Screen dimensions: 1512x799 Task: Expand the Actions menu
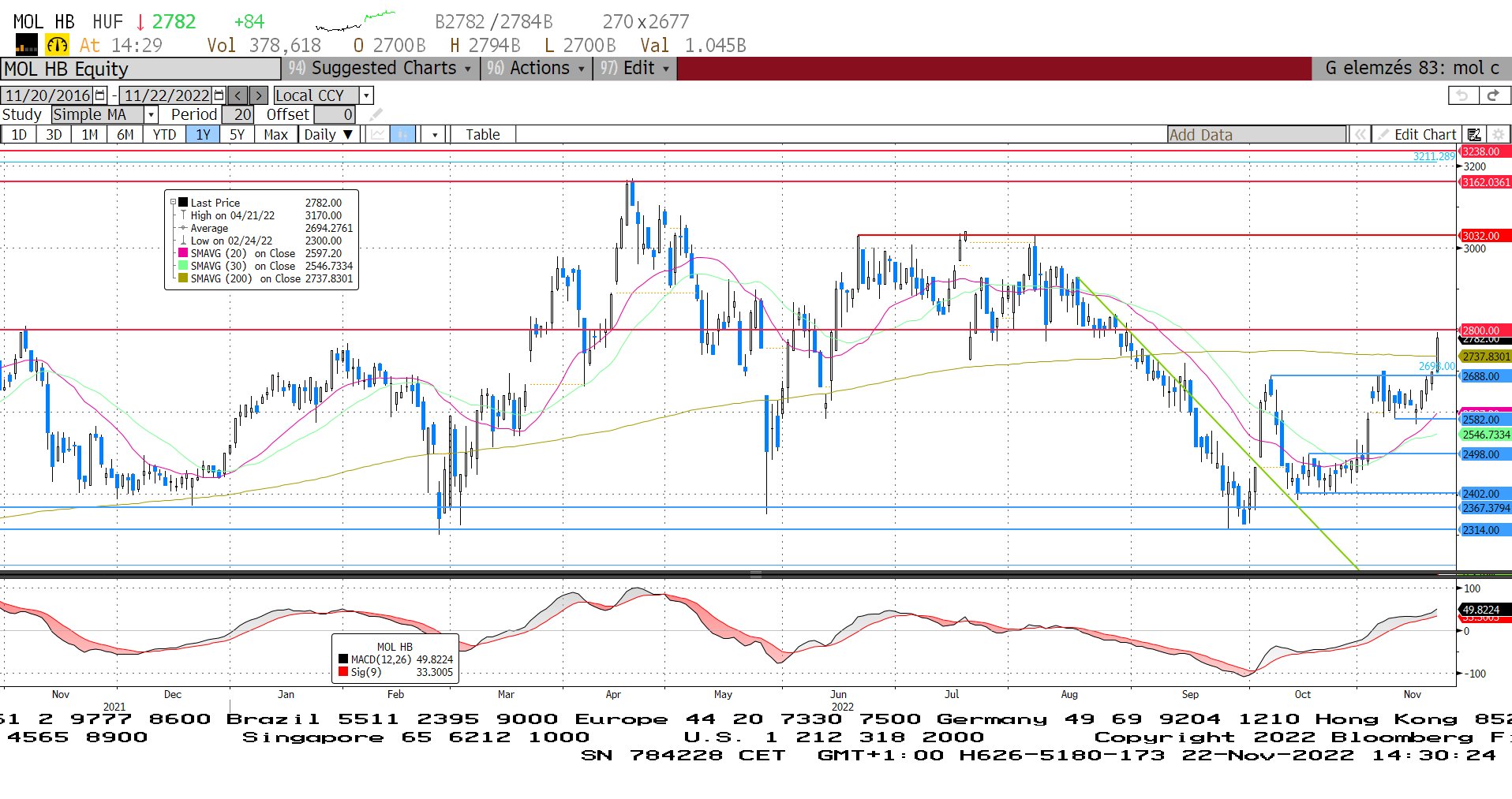537,69
